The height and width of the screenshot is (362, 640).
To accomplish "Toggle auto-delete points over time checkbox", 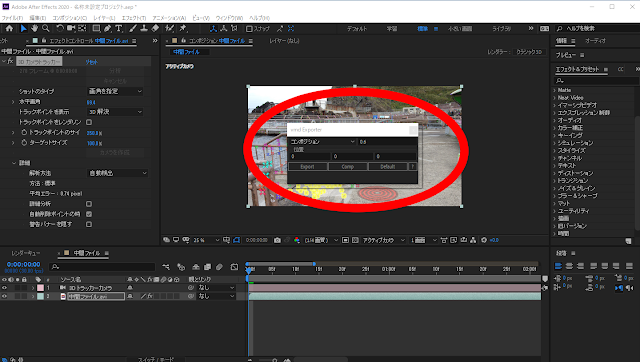I will point(89,214).
